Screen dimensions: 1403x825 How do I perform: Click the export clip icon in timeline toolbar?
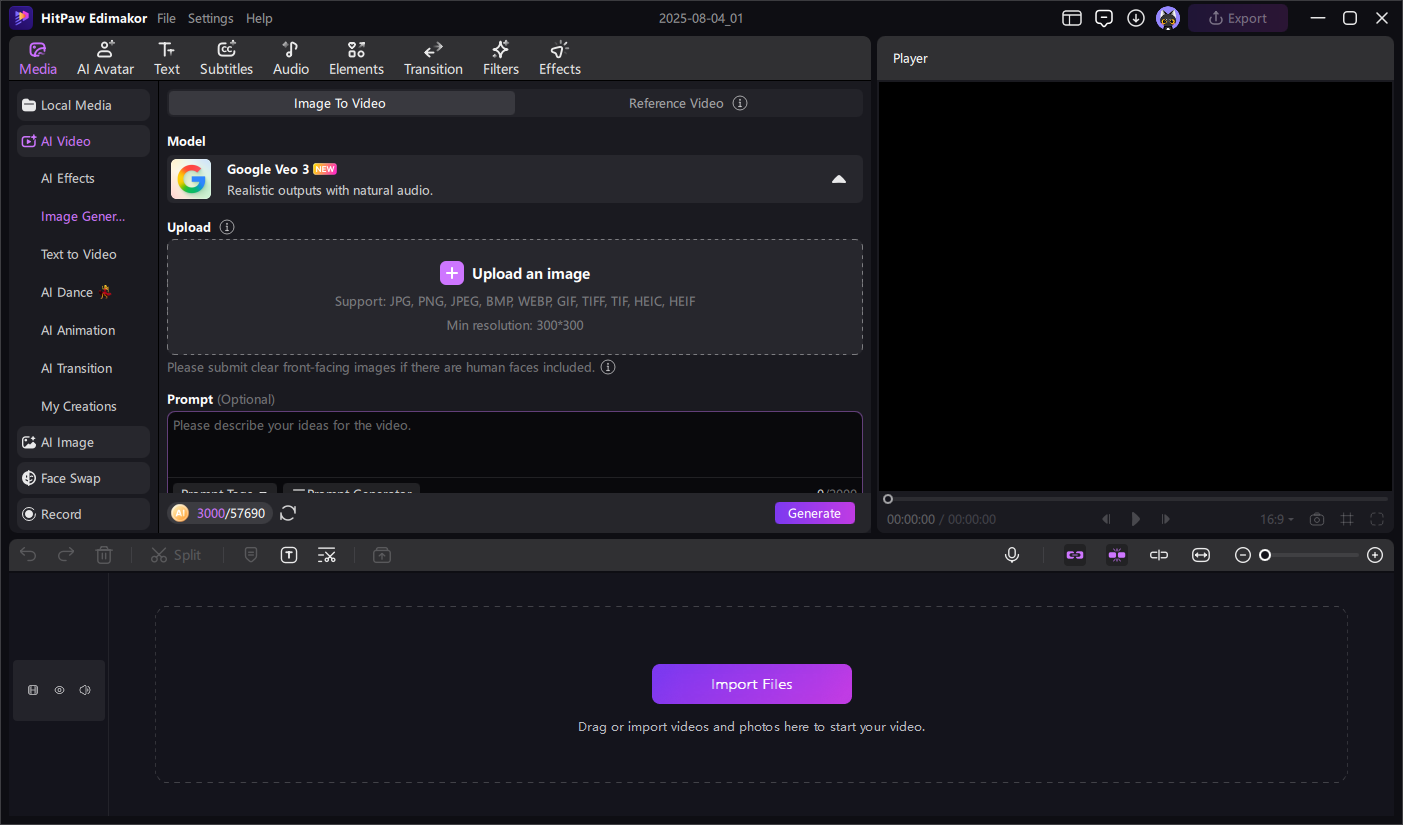click(381, 555)
